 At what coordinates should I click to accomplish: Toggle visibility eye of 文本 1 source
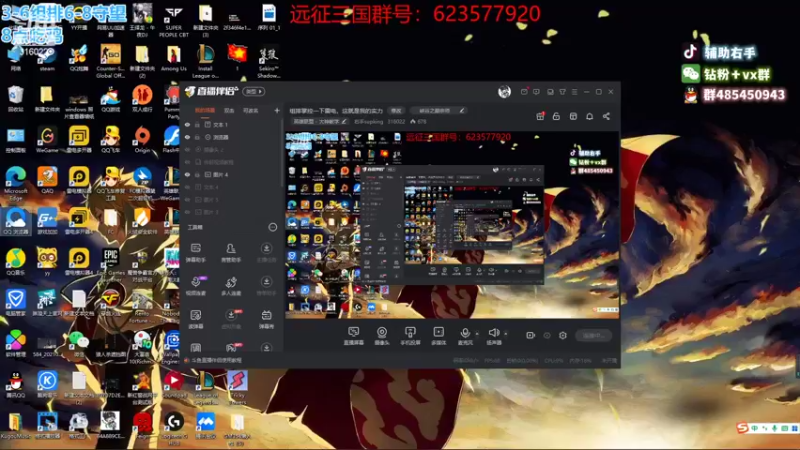[187, 124]
